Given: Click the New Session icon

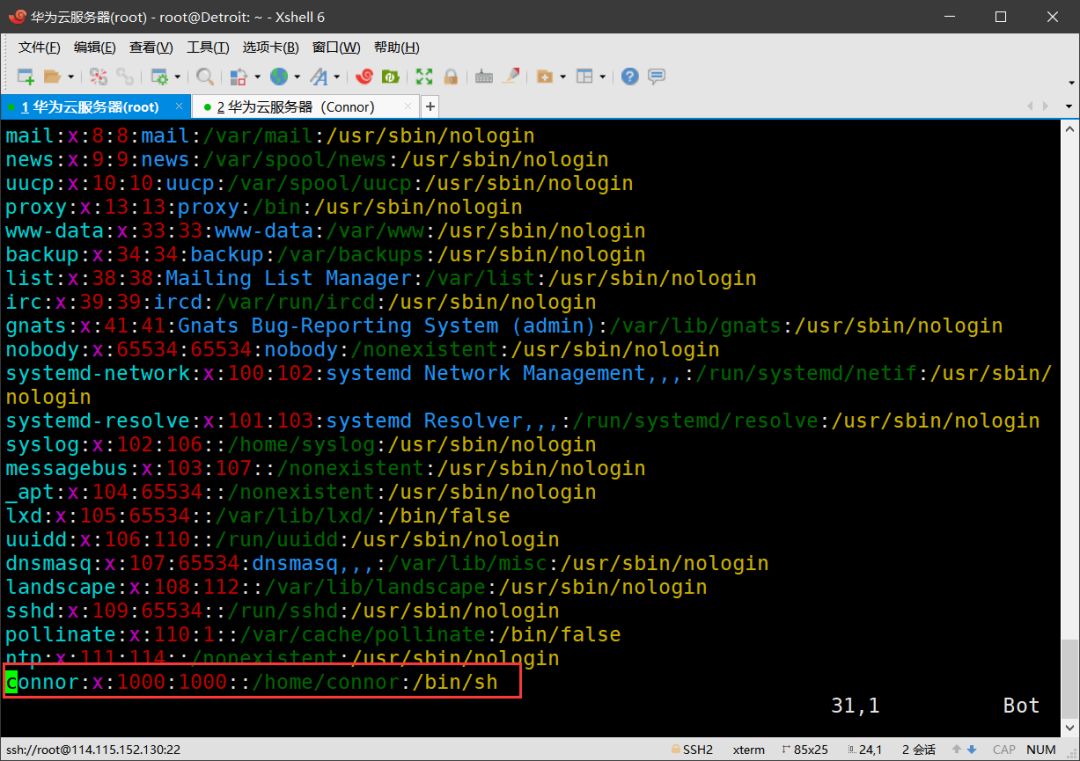Looking at the screenshot, I should (x=25, y=76).
